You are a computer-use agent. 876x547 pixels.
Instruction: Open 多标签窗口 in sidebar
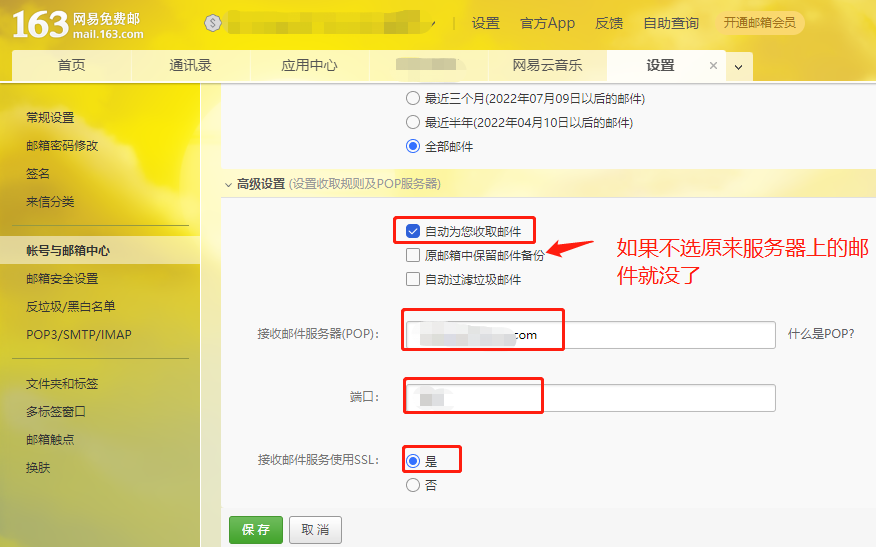tap(56, 412)
